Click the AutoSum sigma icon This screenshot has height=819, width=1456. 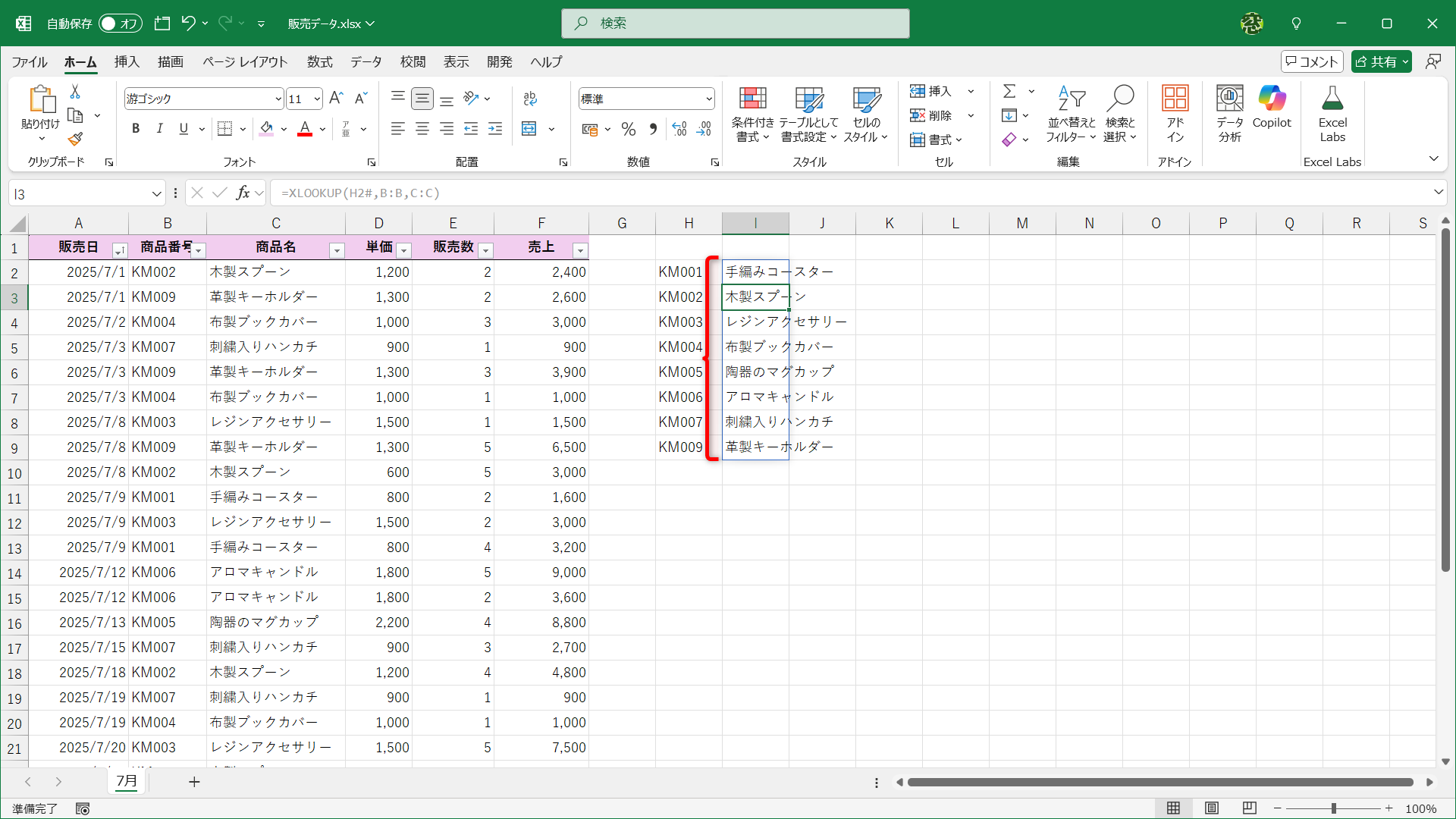point(1009,92)
